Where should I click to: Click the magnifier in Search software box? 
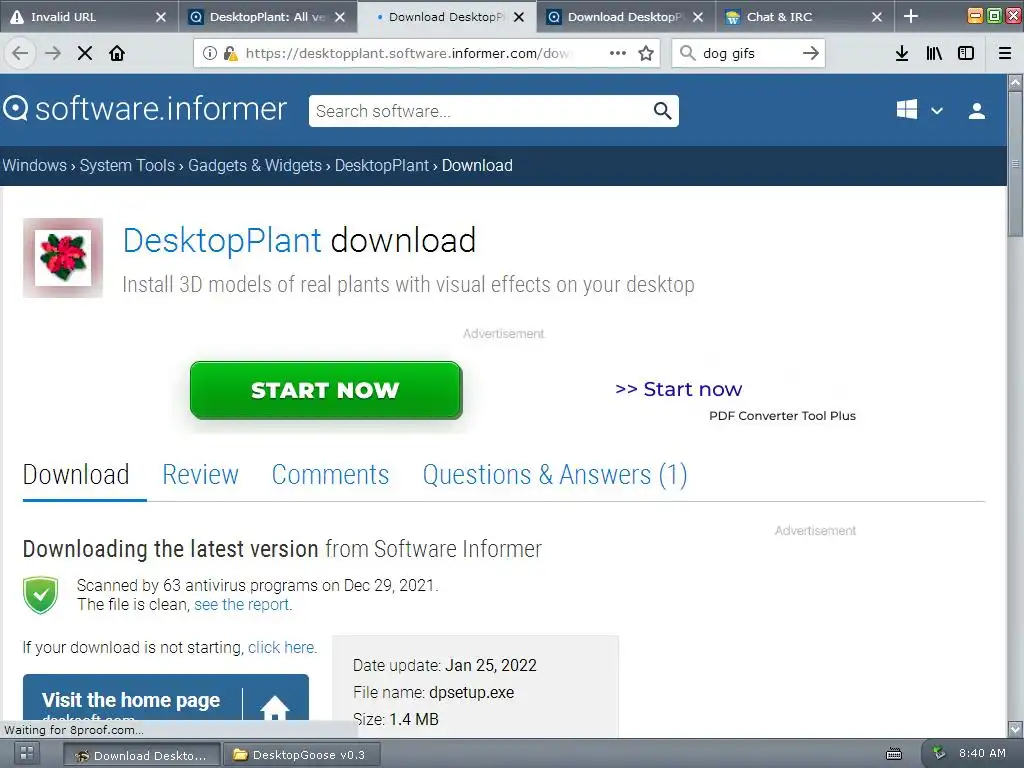coord(662,111)
